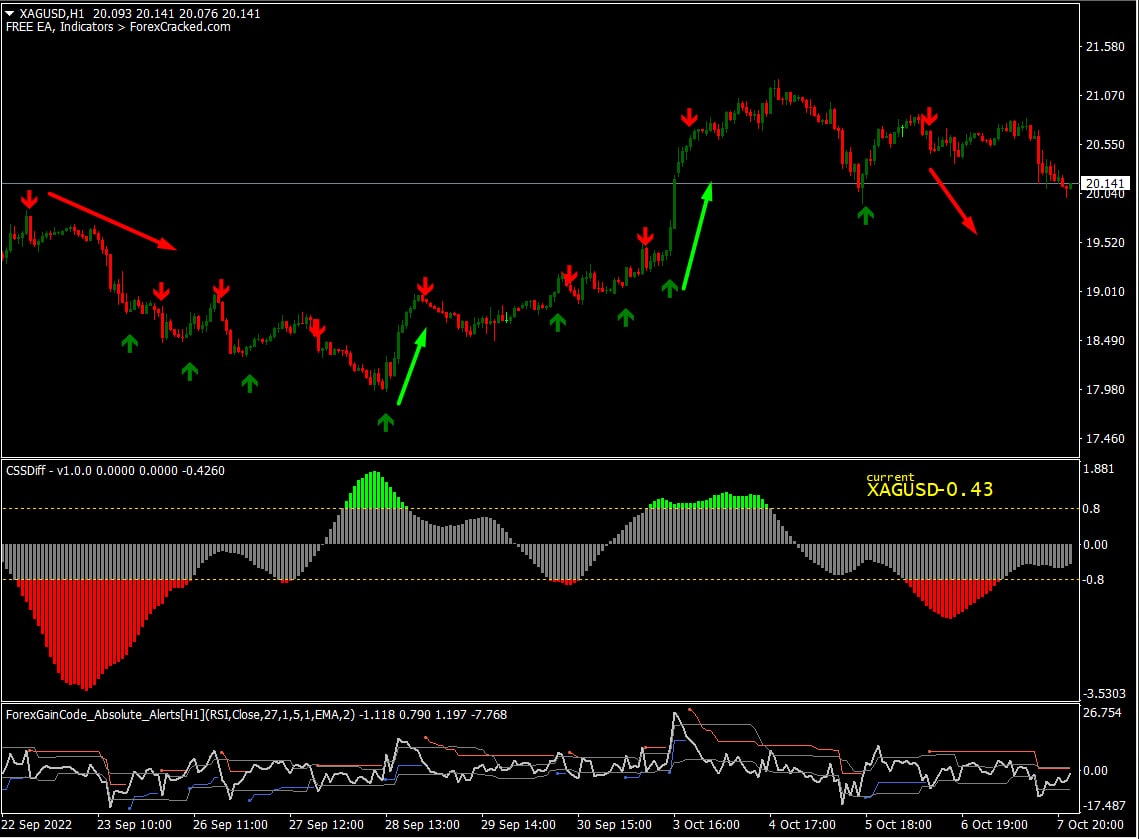1139x839 pixels.
Task: Click the tallest bright green CSSDiff histogram peak
Action: pos(375,490)
